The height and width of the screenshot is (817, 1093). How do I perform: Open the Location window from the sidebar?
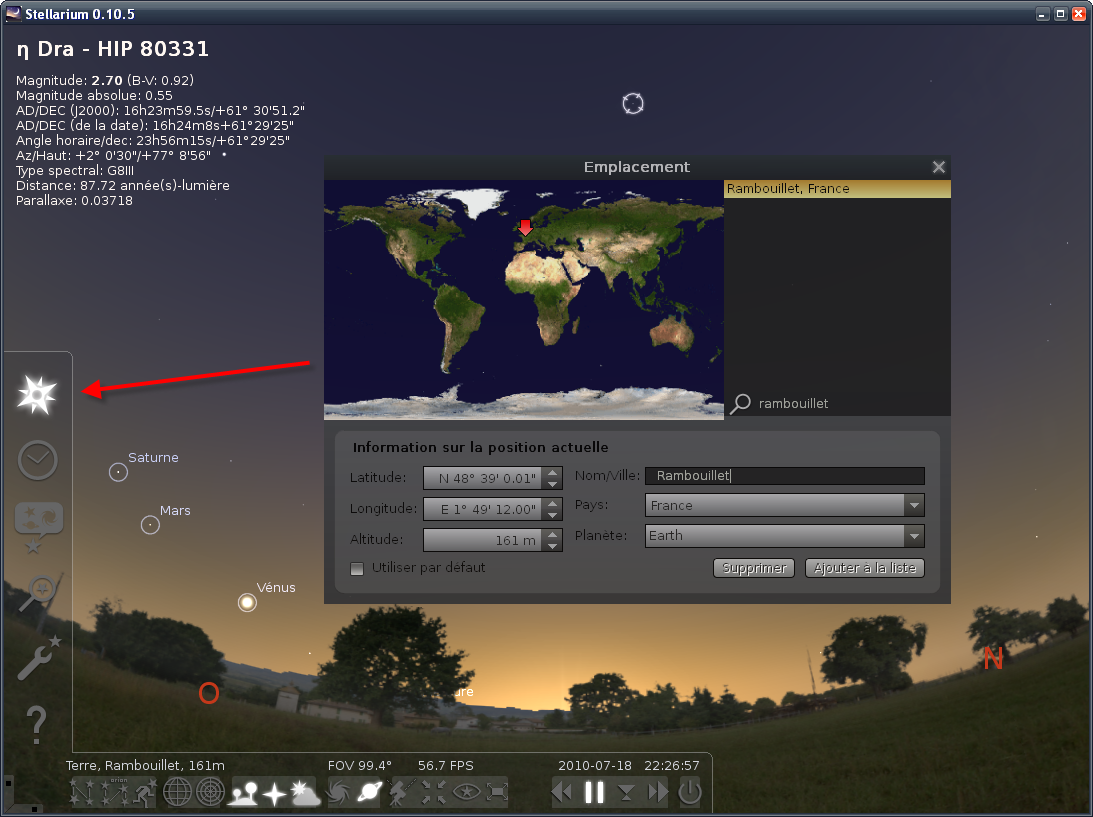37,395
